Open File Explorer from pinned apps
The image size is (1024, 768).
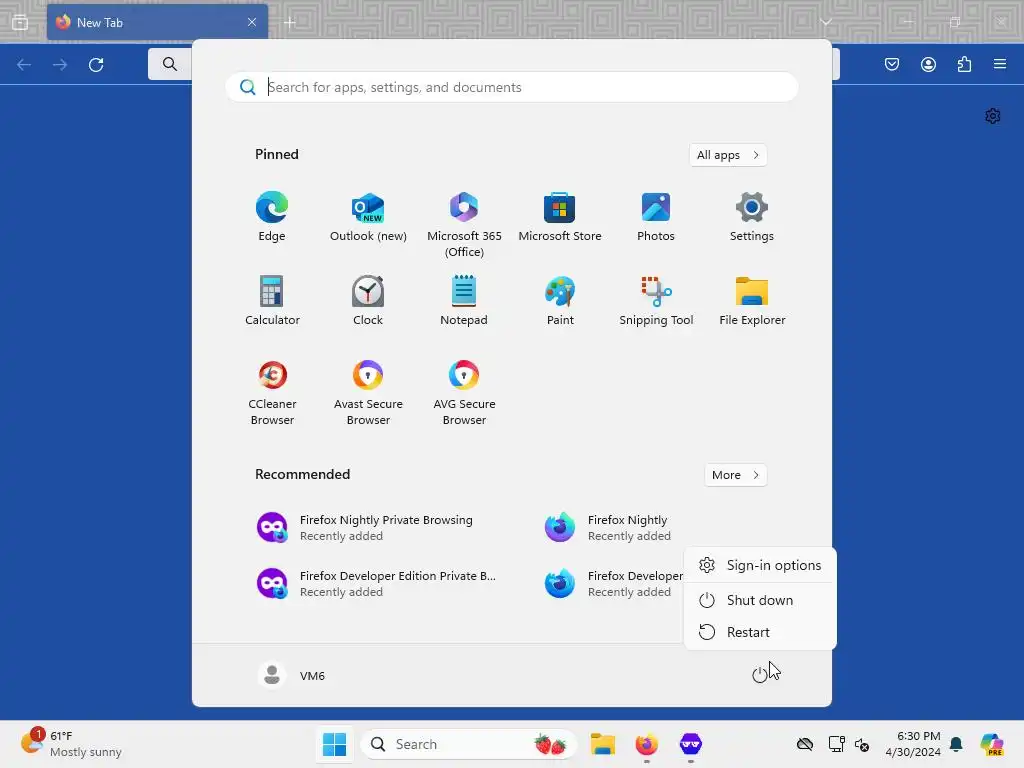click(752, 300)
